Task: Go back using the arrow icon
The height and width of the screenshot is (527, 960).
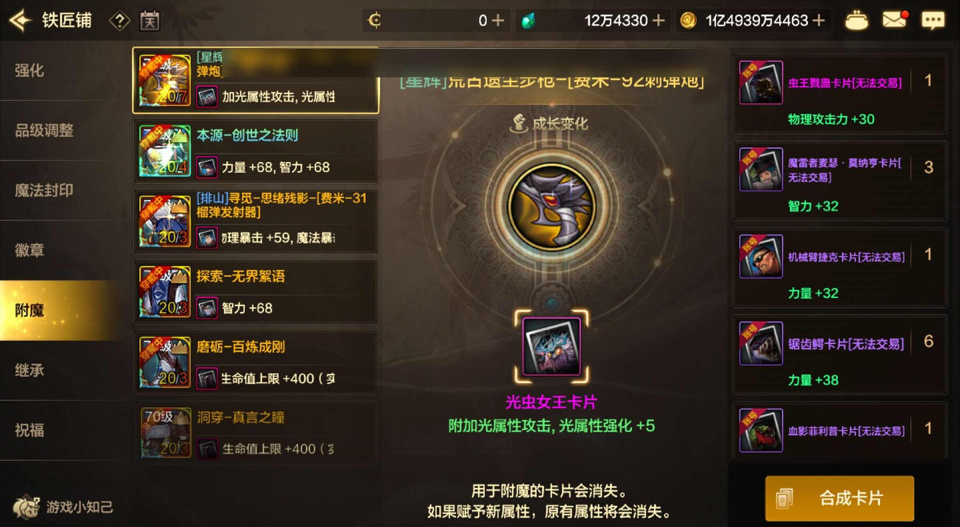Action: [20, 20]
